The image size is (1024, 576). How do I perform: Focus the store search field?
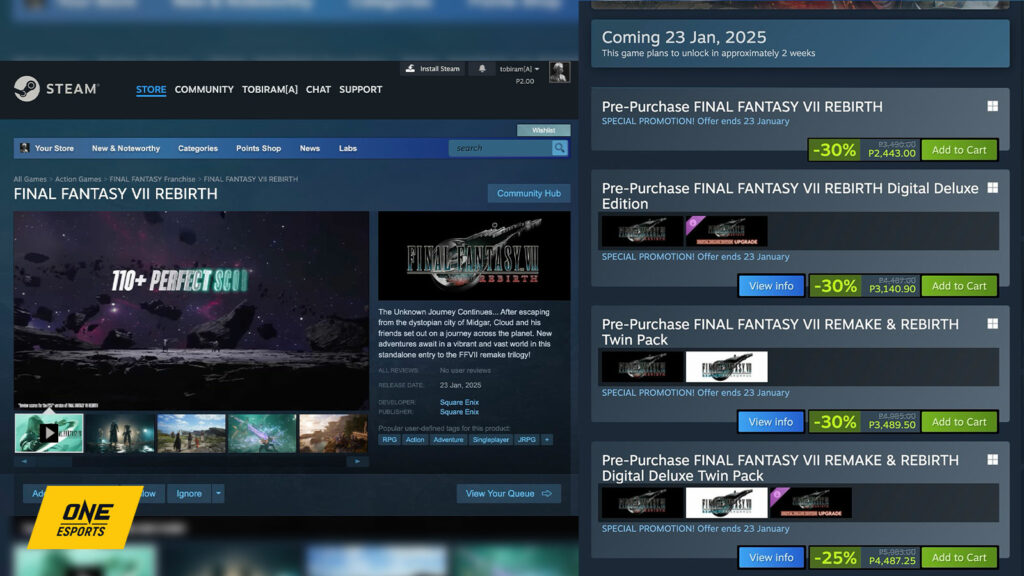pyautogui.click(x=500, y=148)
